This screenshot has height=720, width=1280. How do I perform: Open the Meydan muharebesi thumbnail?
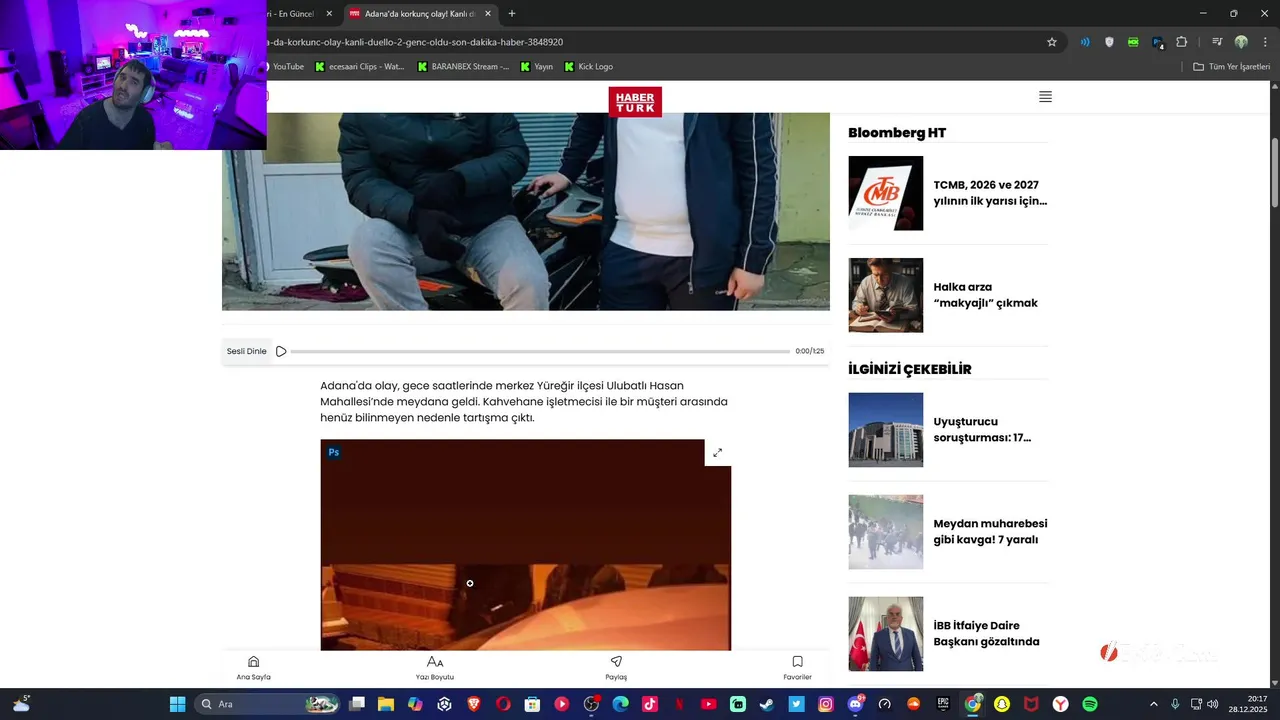click(886, 531)
